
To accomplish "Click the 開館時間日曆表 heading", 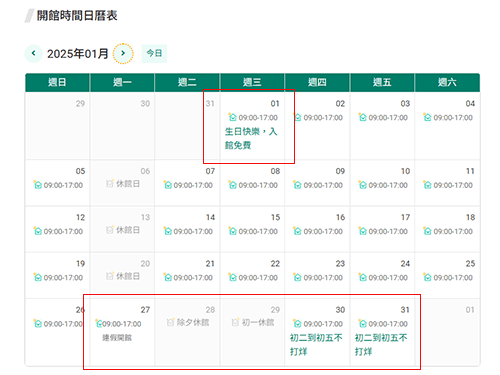I will (x=77, y=15).
